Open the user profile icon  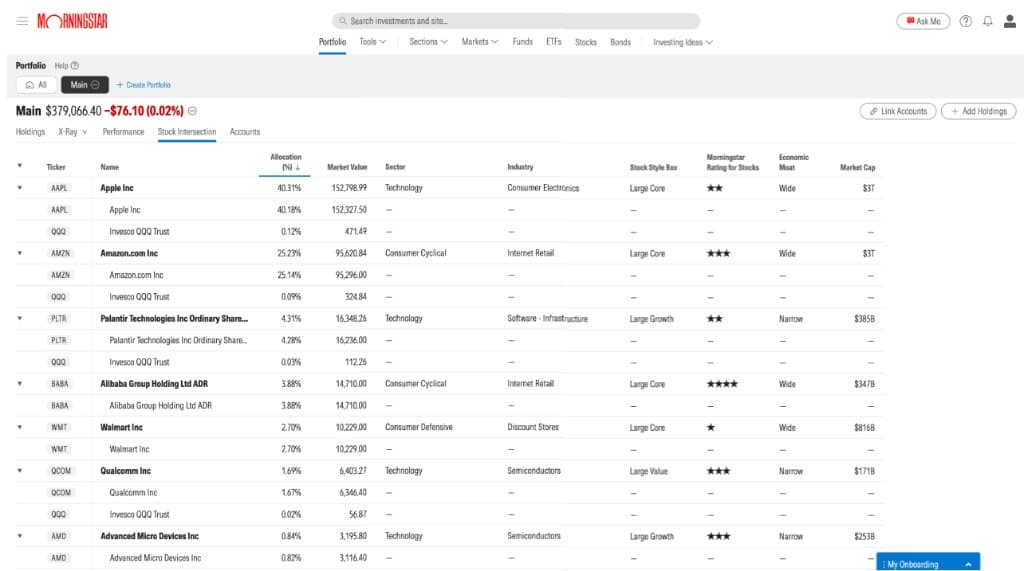(1010, 21)
